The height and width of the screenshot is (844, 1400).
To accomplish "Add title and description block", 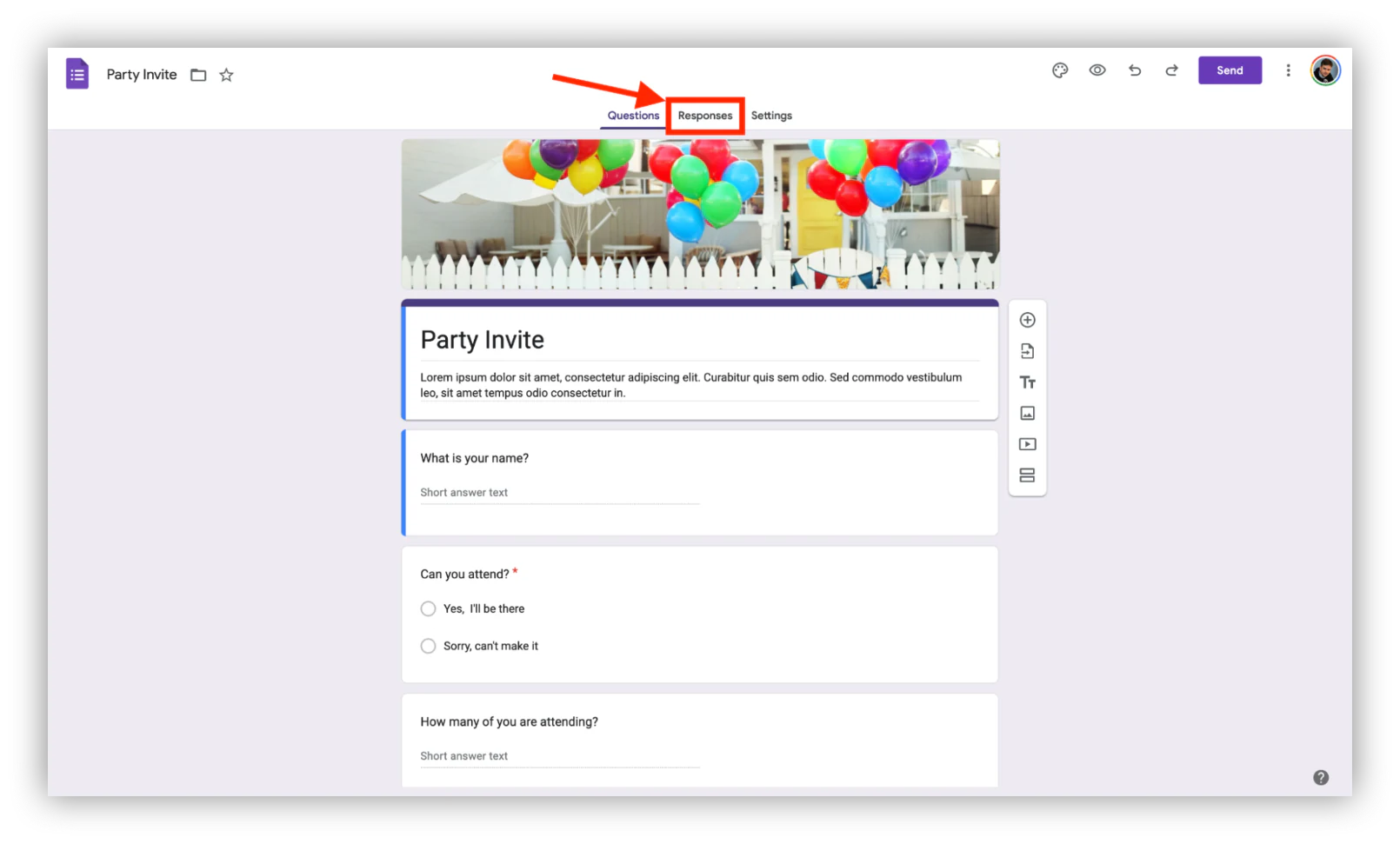I will 1027,382.
